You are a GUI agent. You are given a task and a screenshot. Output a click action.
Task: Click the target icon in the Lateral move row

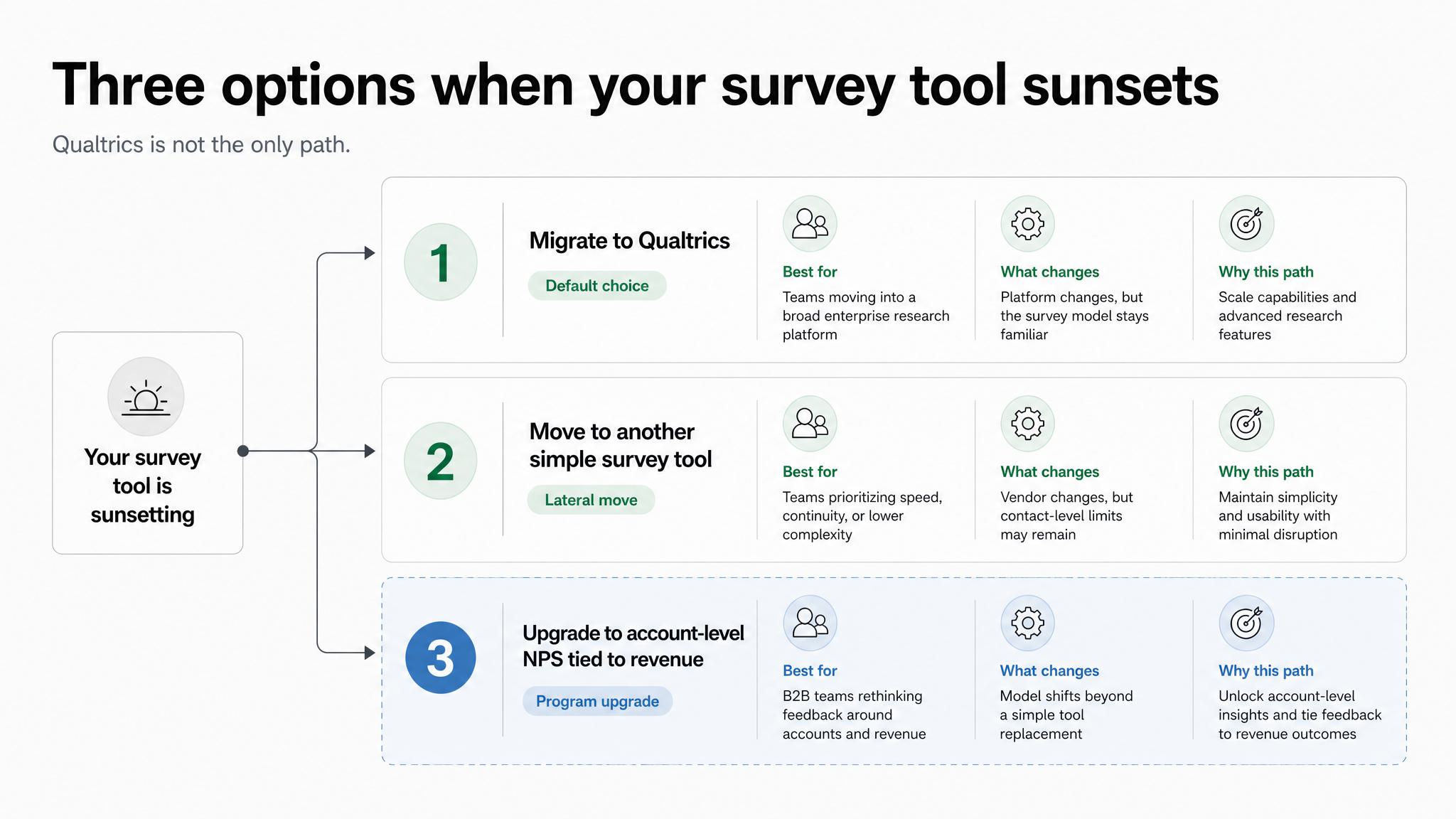[1246, 424]
